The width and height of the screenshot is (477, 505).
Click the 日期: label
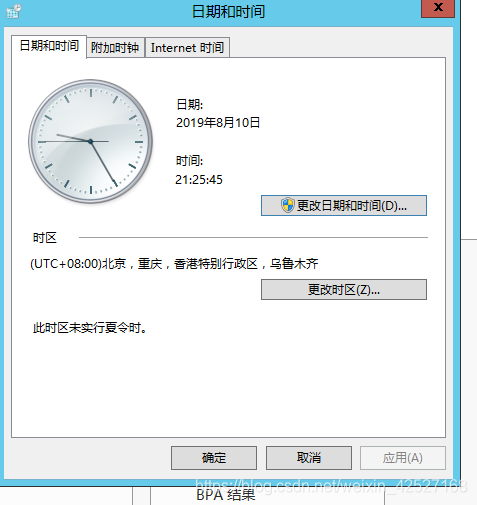pyautogui.click(x=189, y=105)
